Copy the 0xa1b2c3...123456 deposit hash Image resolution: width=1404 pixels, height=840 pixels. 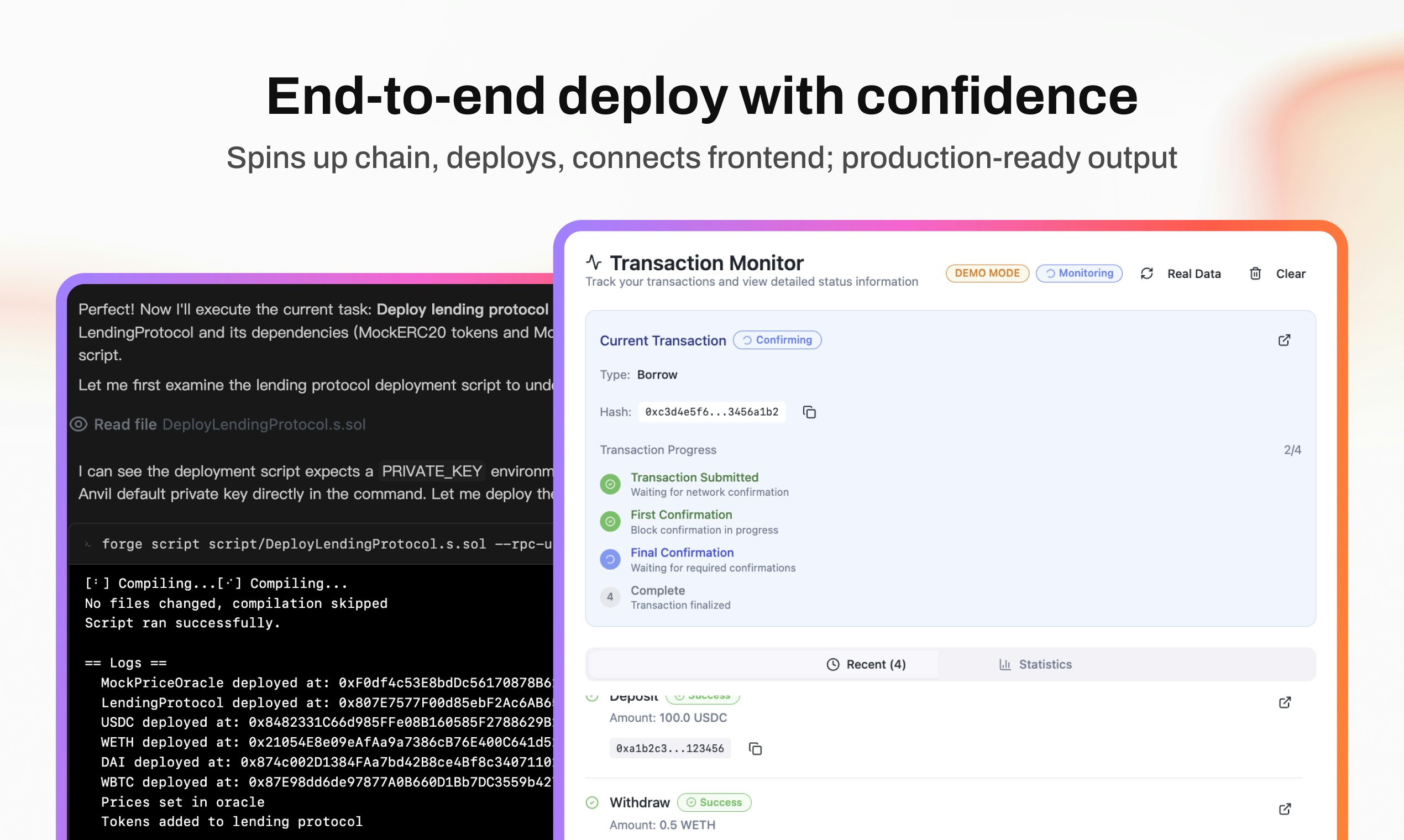[755, 748]
